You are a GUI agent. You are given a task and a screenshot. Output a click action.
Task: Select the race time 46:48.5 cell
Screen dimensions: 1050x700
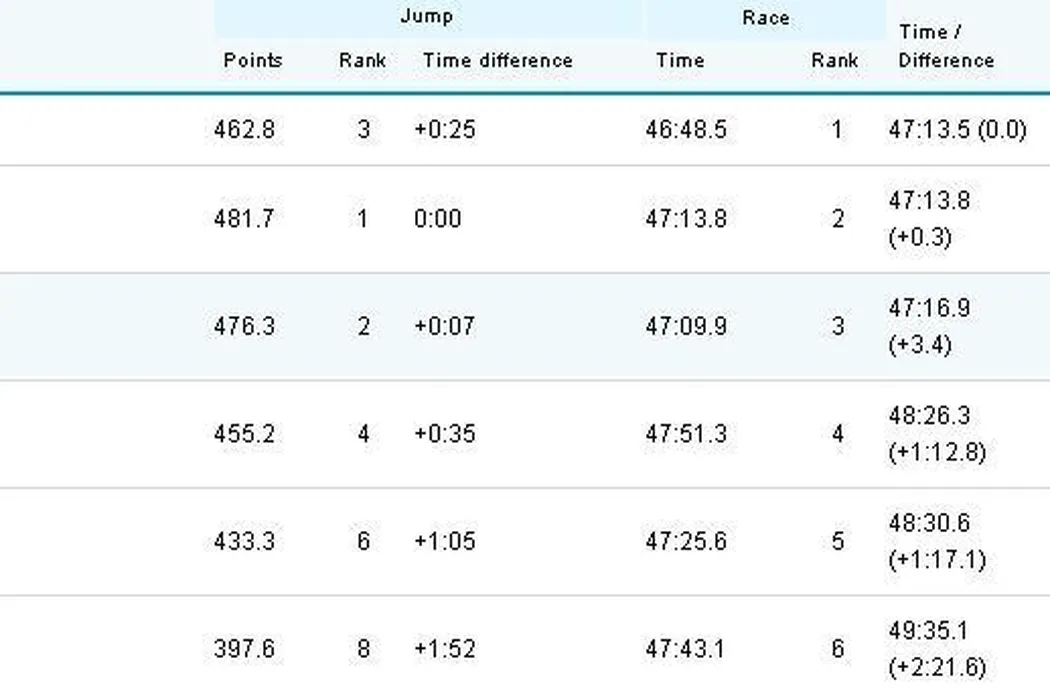point(685,130)
